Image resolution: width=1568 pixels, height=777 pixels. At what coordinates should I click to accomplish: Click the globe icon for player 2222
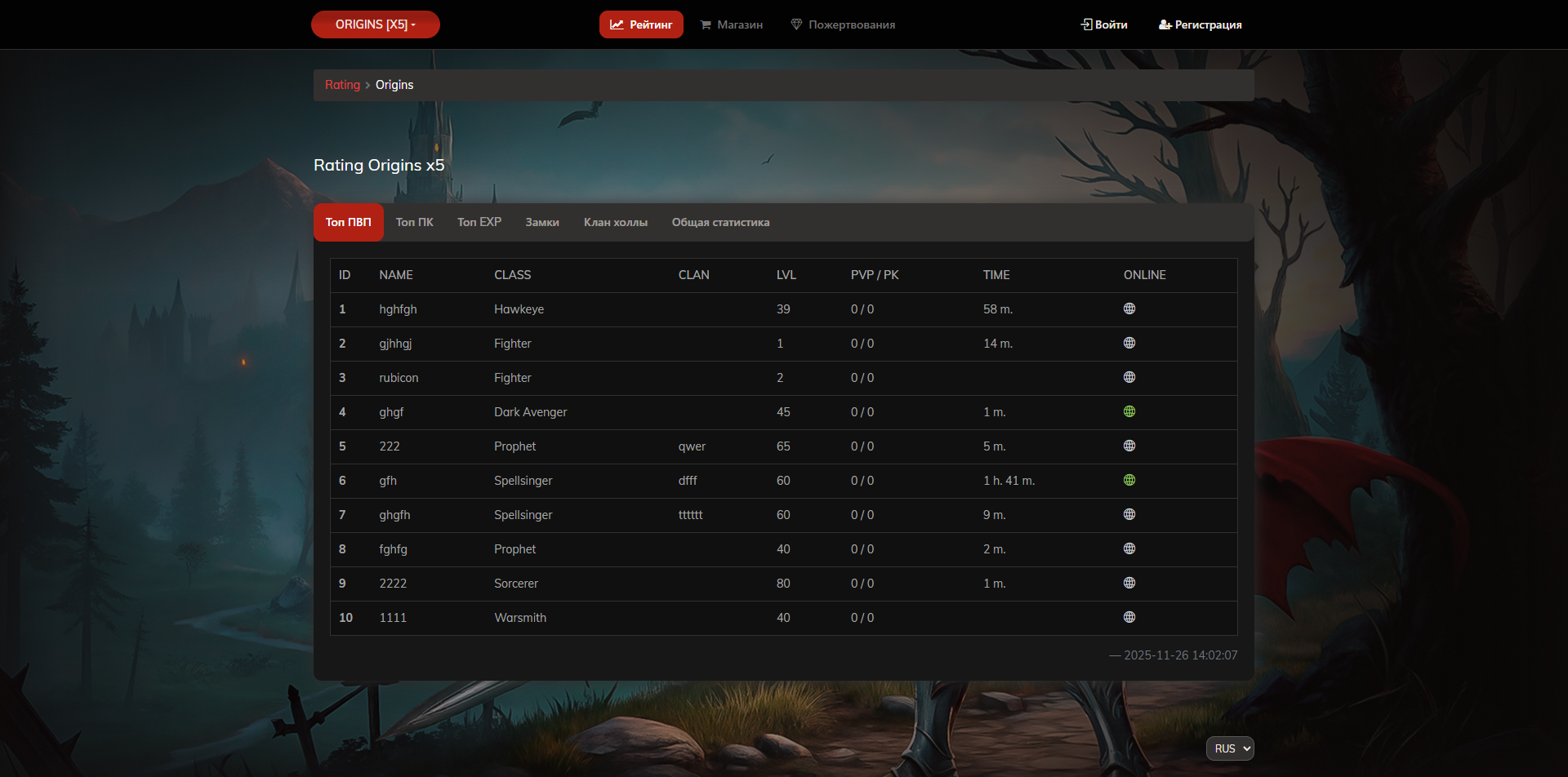click(x=1129, y=584)
